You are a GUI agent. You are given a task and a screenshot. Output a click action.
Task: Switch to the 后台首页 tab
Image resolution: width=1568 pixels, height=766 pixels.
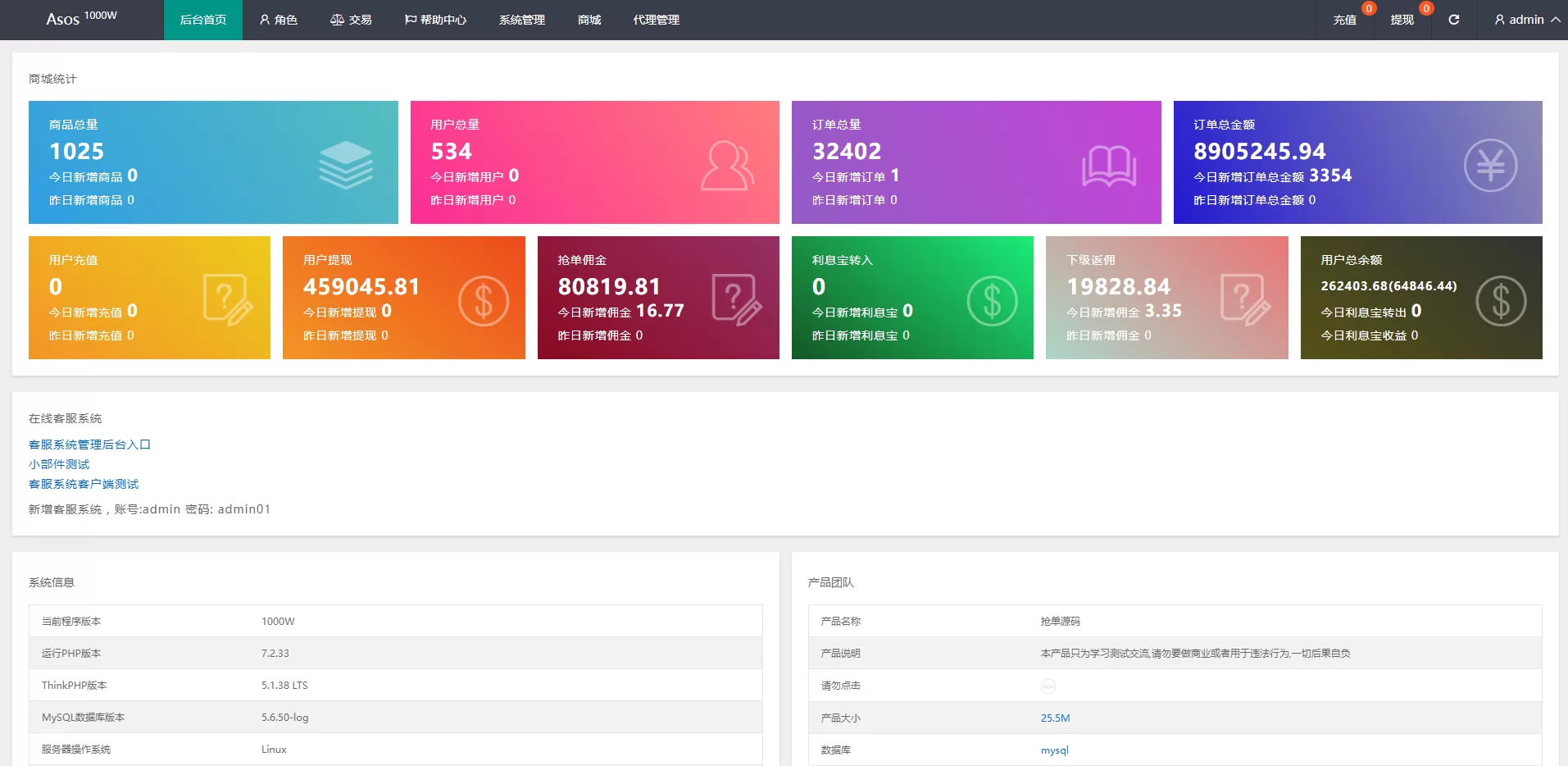click(202, 20)
